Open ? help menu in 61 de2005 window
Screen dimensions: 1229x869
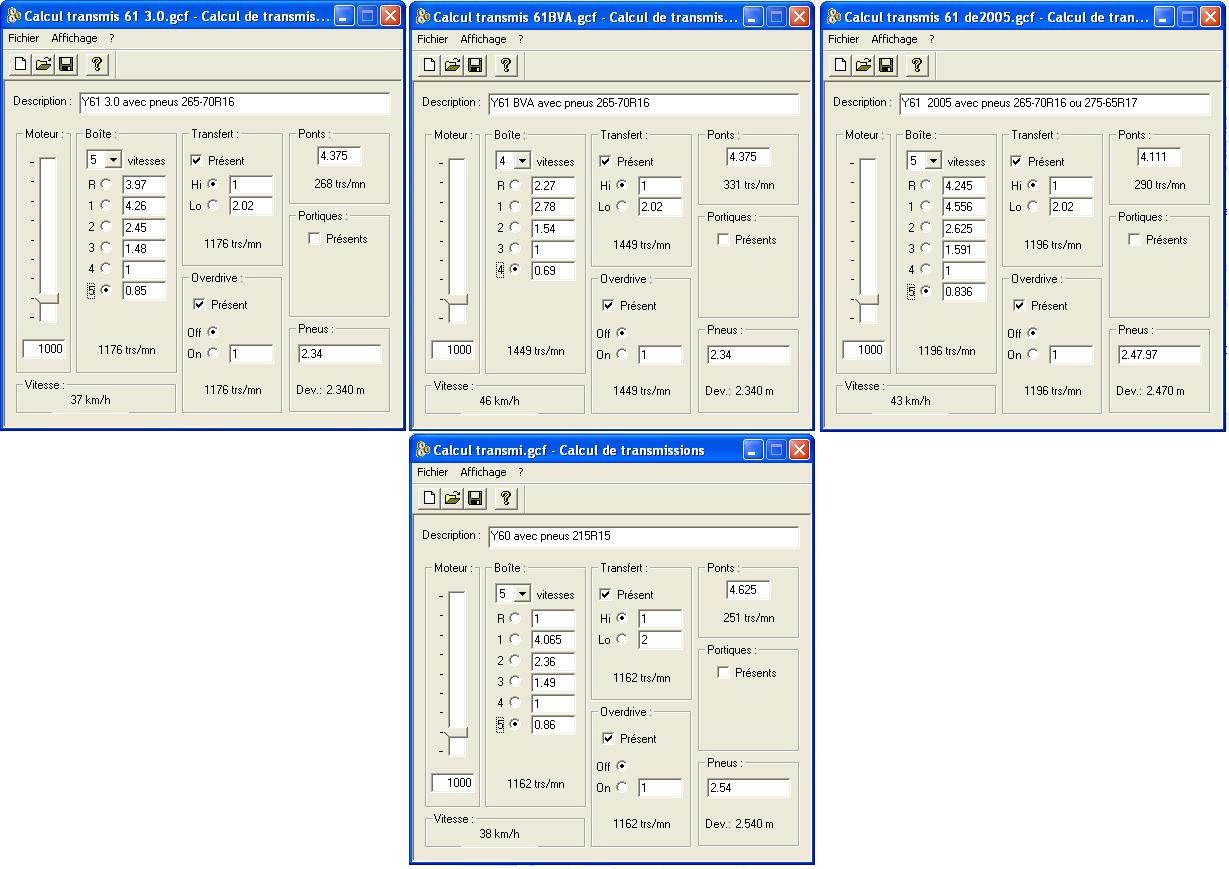tap(931, 39)
